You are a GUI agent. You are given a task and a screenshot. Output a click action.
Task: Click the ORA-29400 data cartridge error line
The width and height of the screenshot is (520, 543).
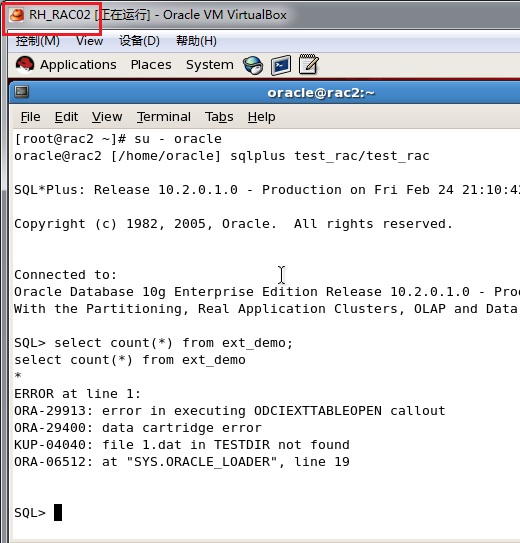[138, 428]
